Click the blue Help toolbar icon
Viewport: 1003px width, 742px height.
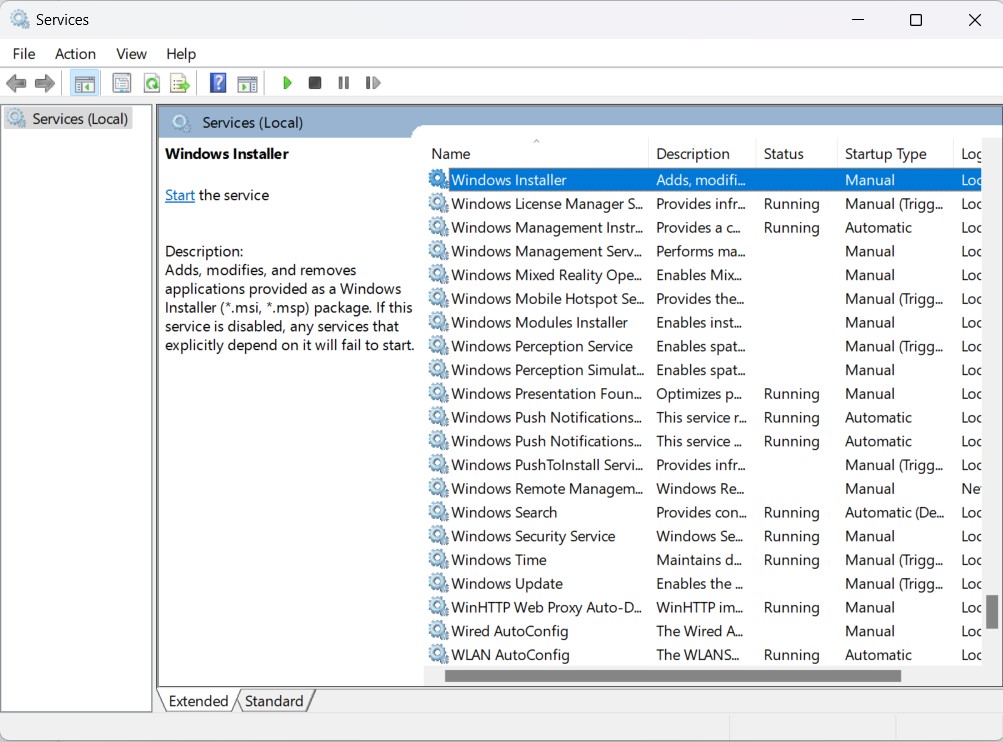(x=218, y=83)
